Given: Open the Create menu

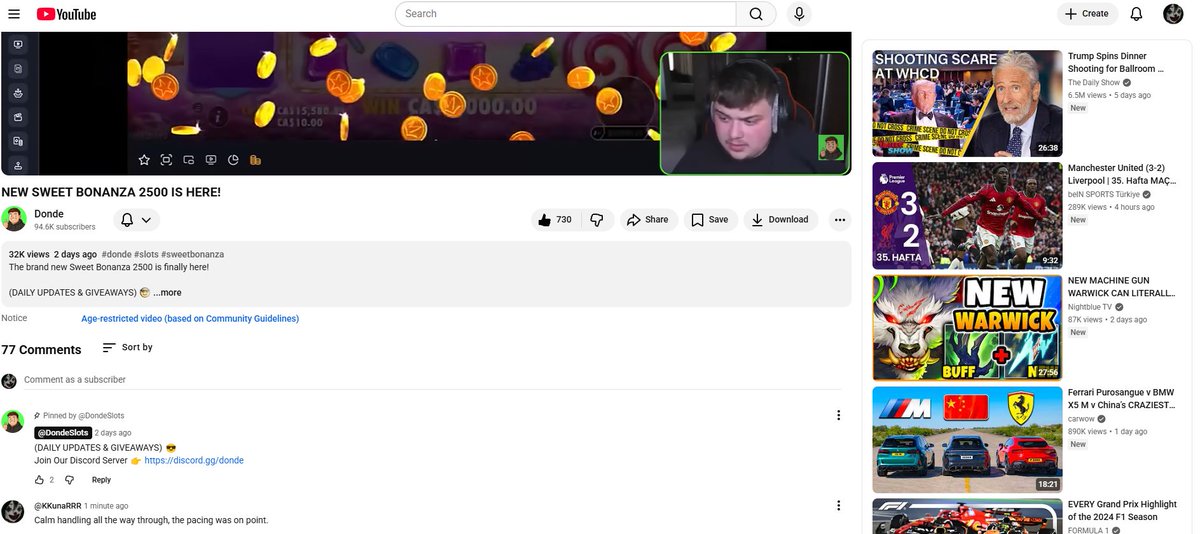Looking at the screenshot, I should 1087,14.
